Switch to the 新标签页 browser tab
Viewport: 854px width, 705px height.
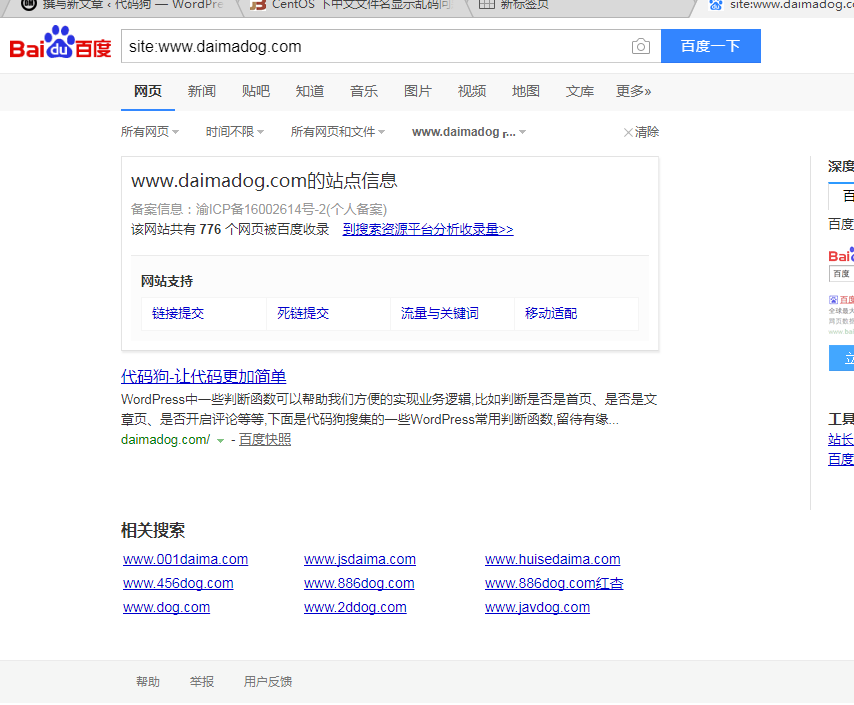pos(580,5)
